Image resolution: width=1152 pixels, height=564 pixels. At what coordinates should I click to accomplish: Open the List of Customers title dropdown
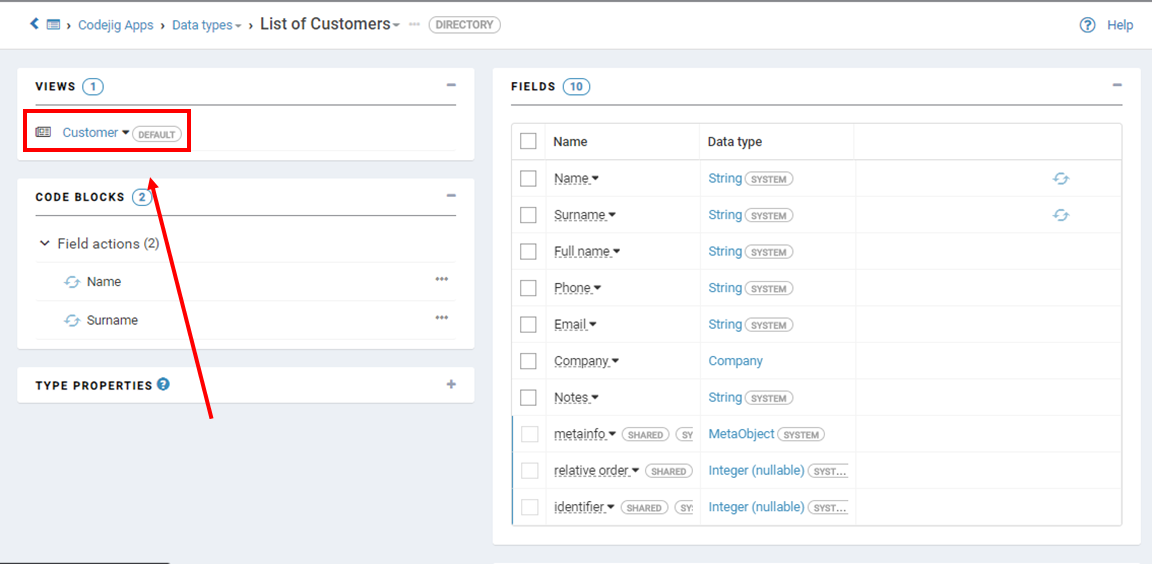coord(397,25)
